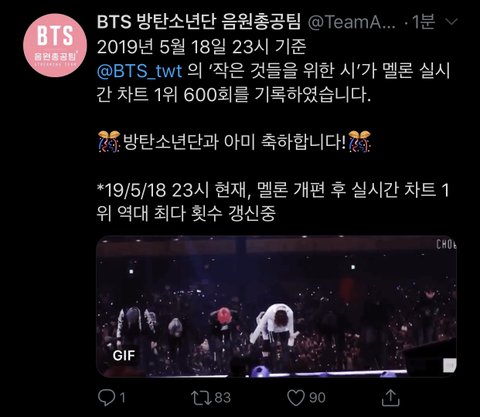This screenshot has width=480, height=417.
Task: Click the reply count 1
Action: point(122,398)
